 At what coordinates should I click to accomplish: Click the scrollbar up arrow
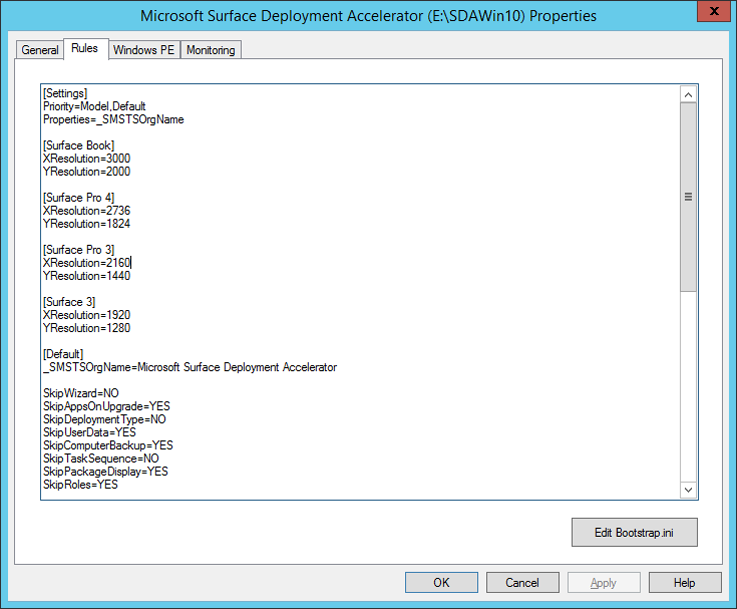tap(688, 95)
